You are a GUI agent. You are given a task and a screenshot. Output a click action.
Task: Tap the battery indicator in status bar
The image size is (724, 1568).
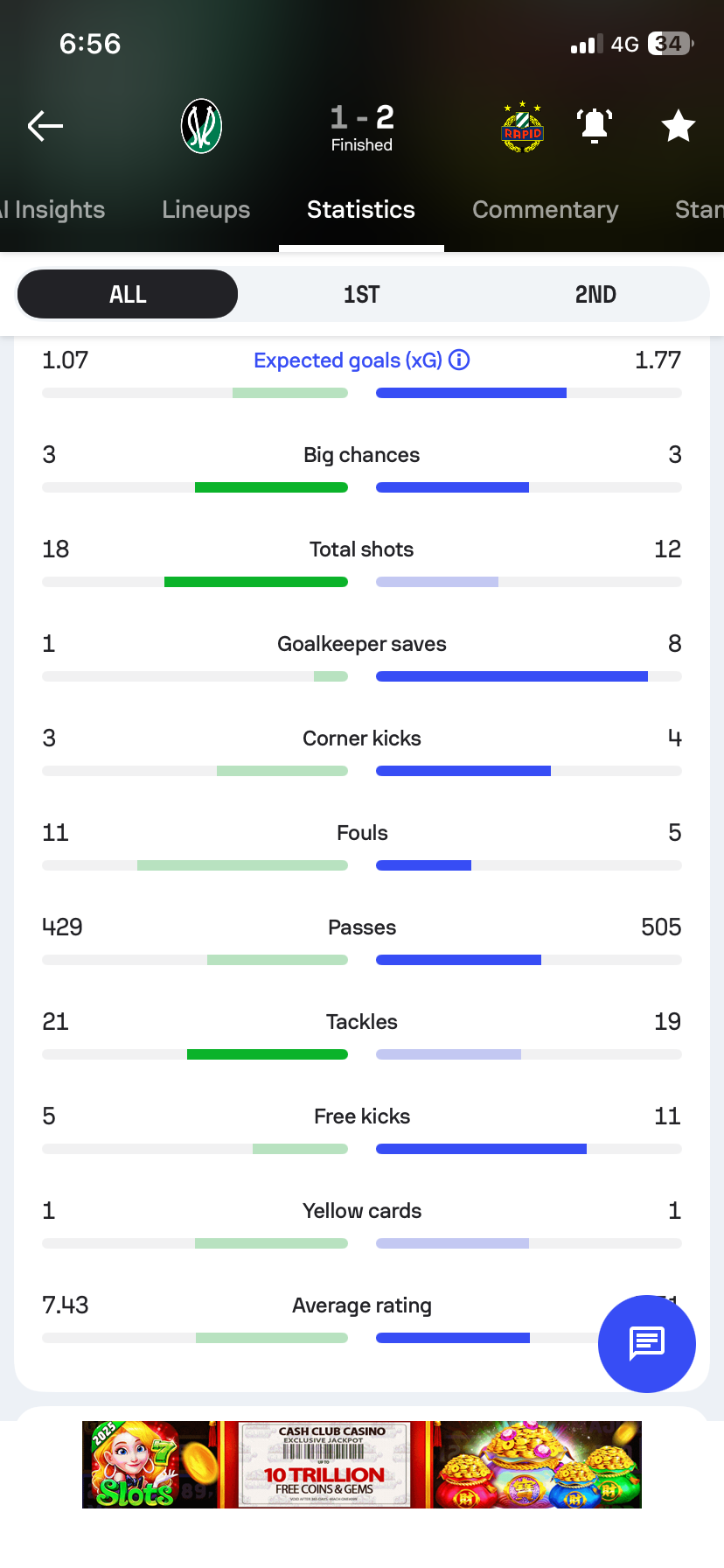671,44
